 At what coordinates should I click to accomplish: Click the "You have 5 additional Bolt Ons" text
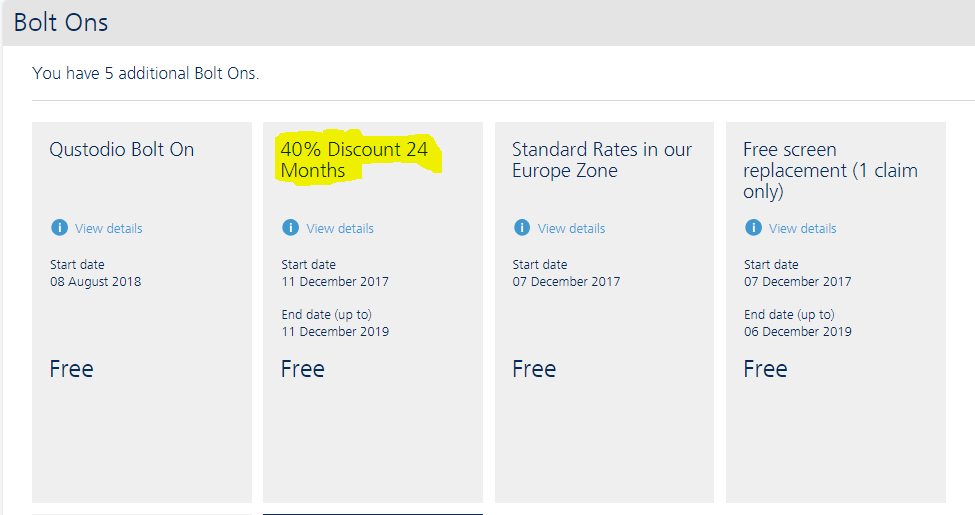146,74
